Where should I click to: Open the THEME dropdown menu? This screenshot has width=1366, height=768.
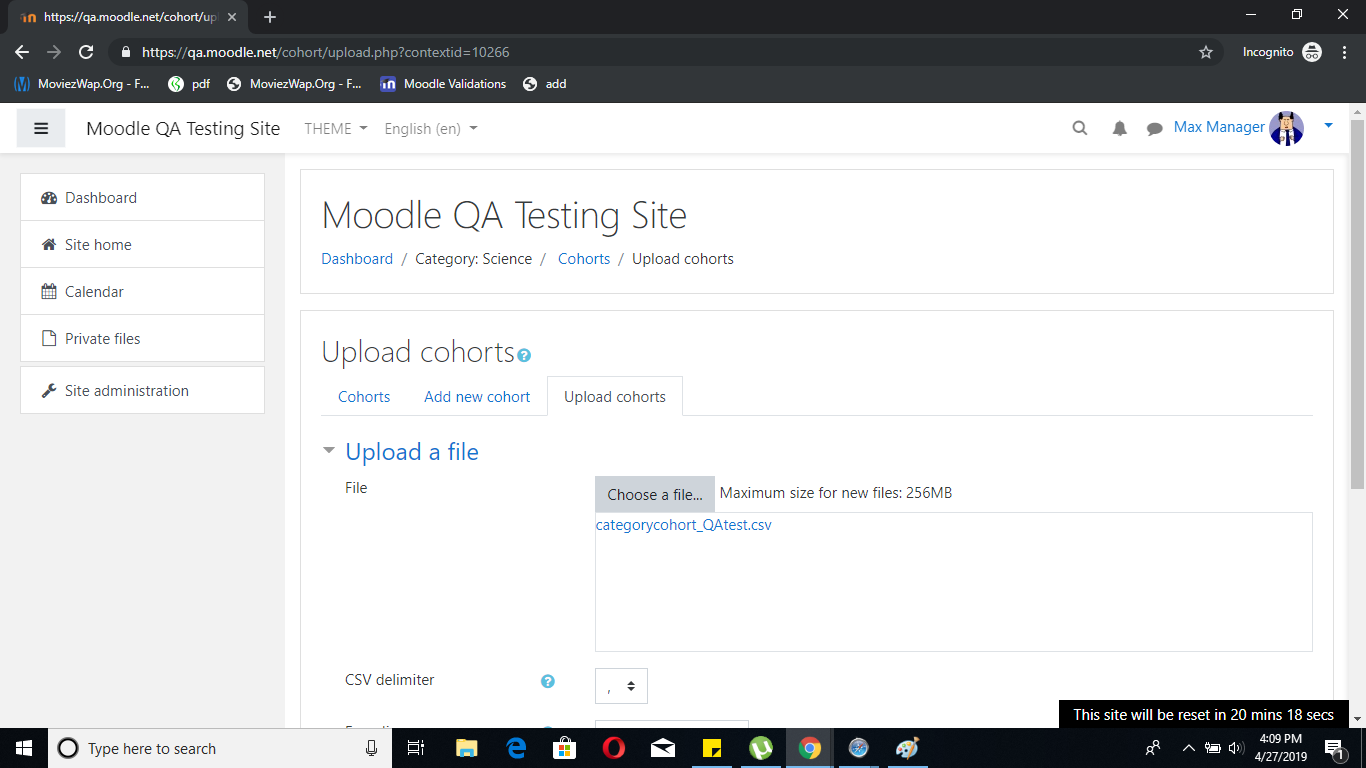tap(336, 128)
